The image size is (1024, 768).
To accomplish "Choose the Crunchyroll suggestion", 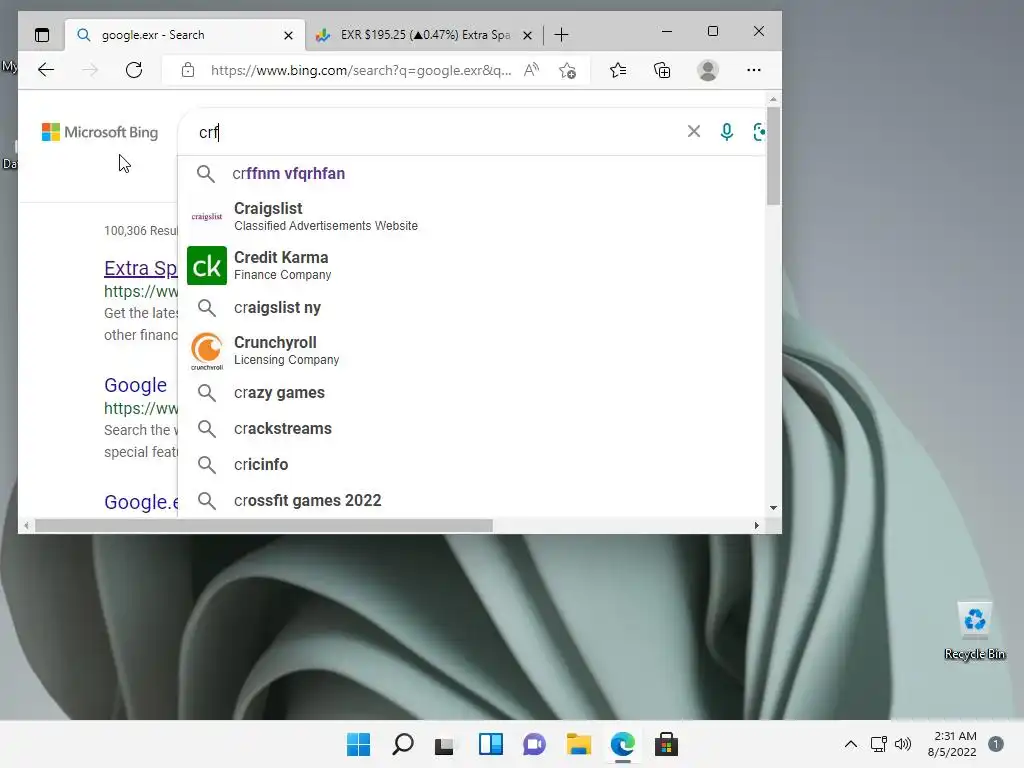I will tap(472, 351).
